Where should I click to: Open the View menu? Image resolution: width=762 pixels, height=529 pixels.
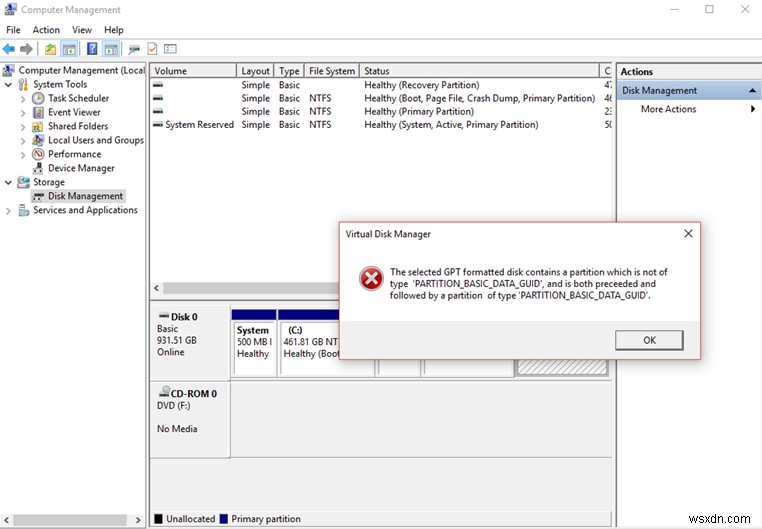point(82,30)
